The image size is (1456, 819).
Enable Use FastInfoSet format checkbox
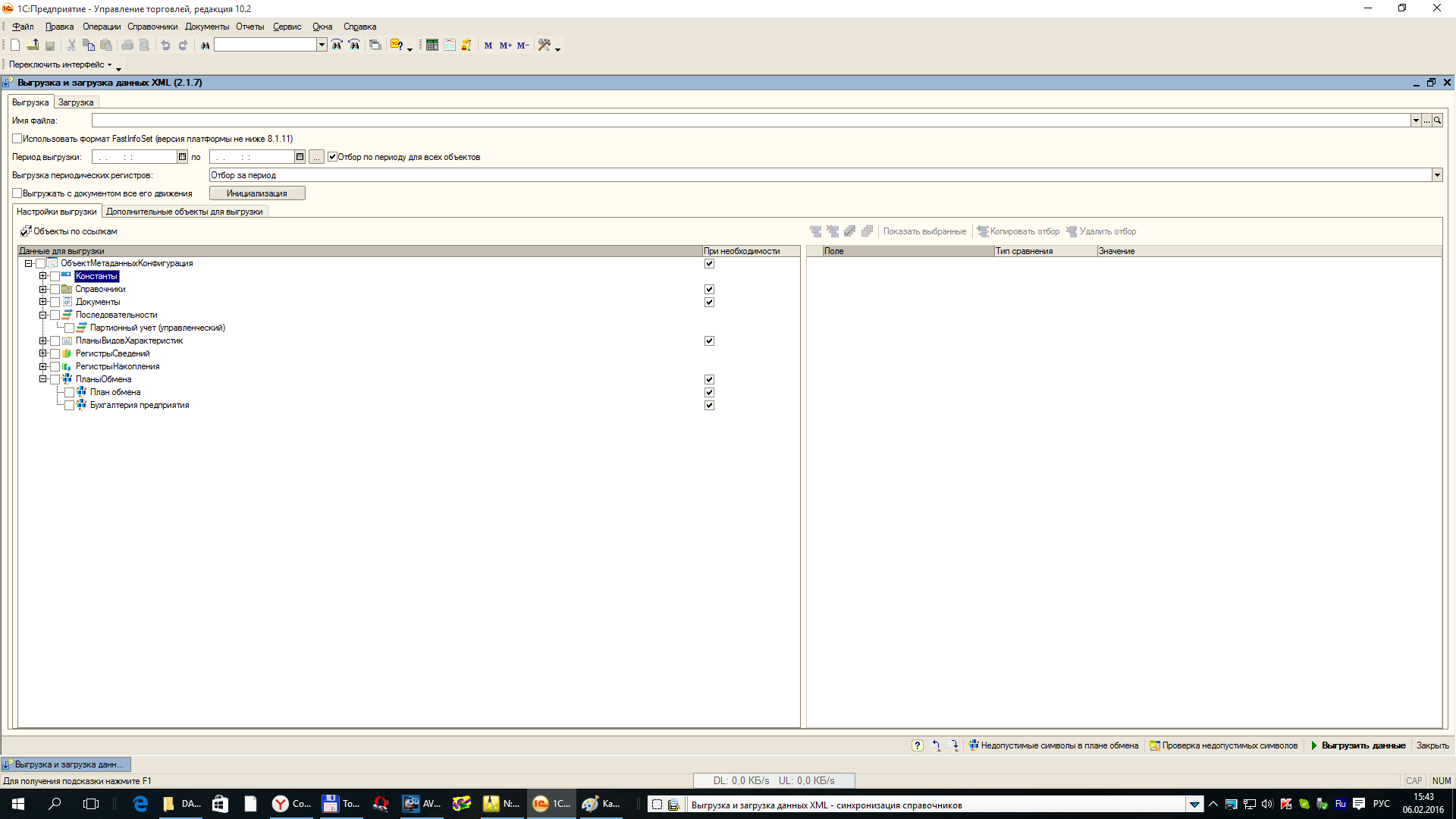pyautogui.click(x=17, y=139)
